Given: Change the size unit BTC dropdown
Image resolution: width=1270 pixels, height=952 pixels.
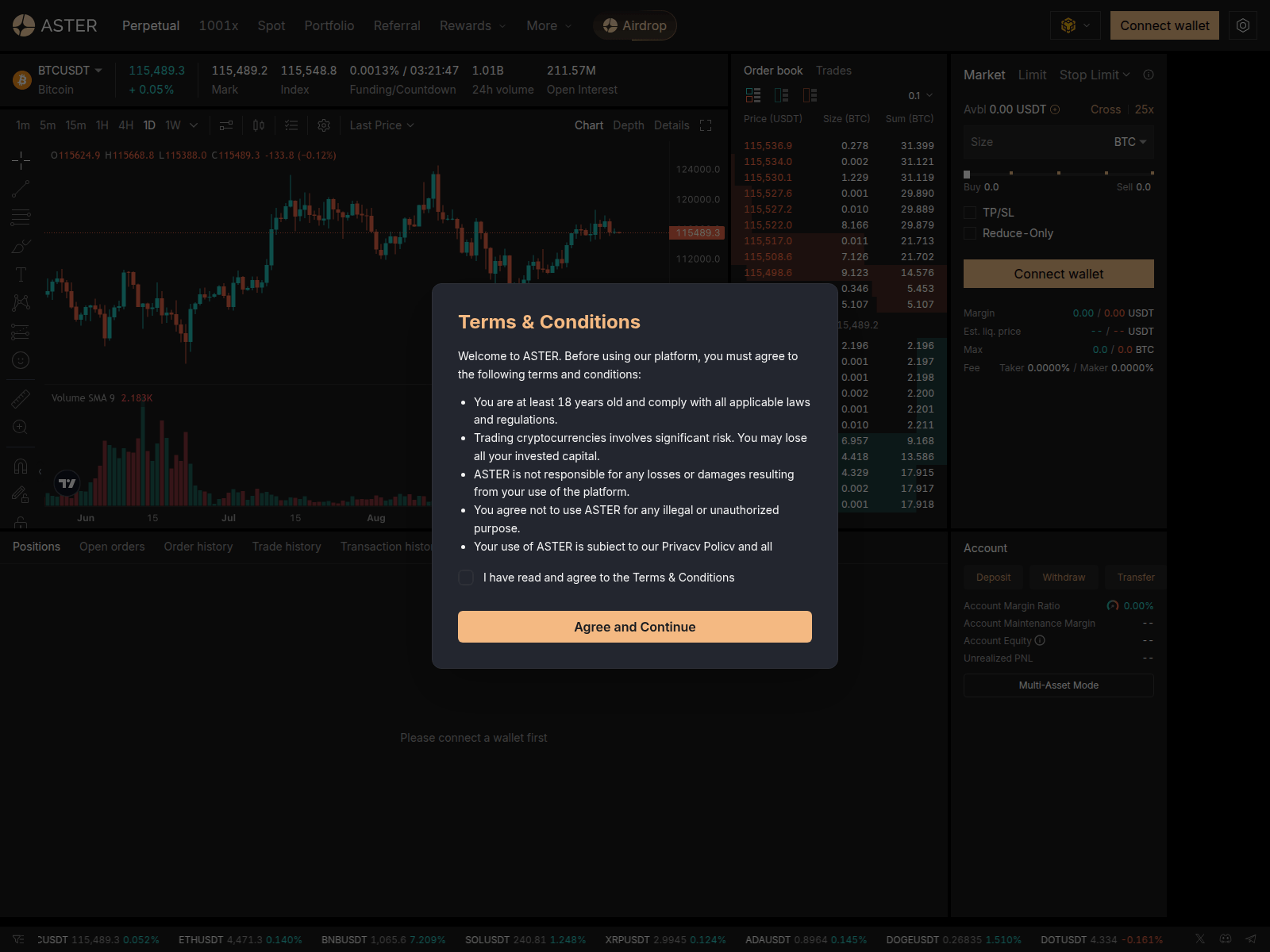Looking at the screenshot, I should [1130, 142].
